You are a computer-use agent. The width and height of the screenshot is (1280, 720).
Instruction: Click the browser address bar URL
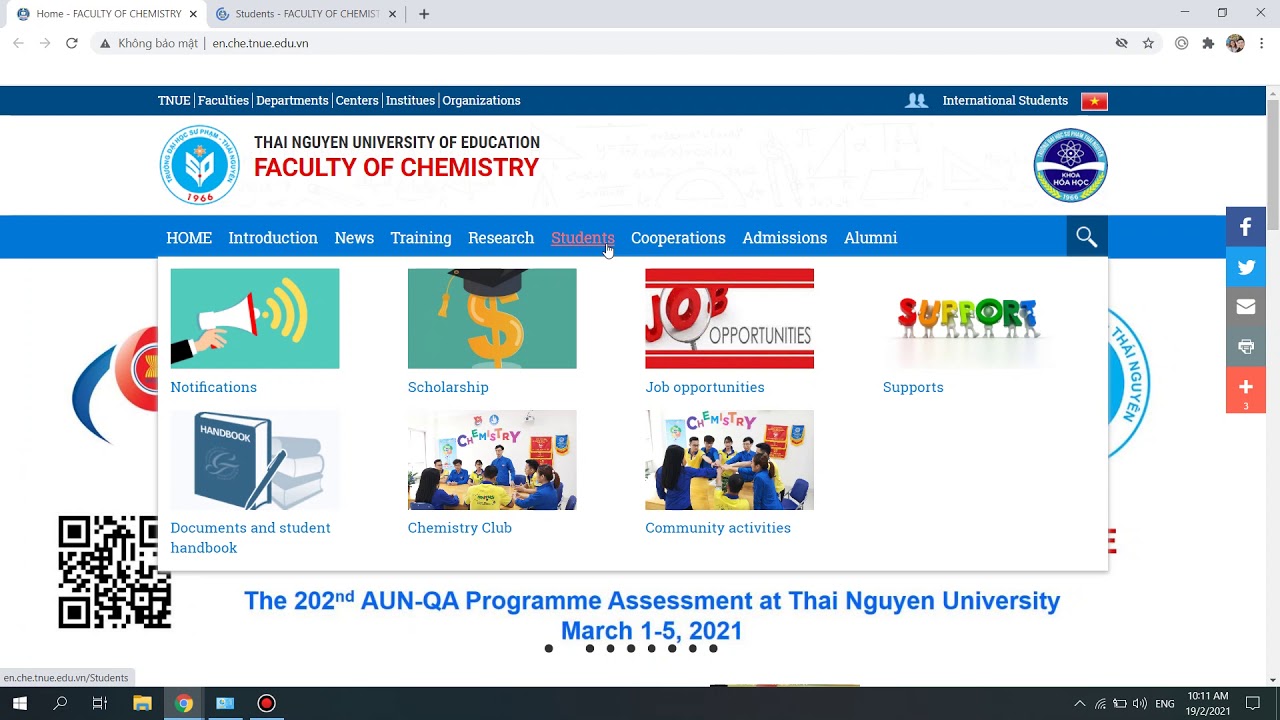point(260,43)
